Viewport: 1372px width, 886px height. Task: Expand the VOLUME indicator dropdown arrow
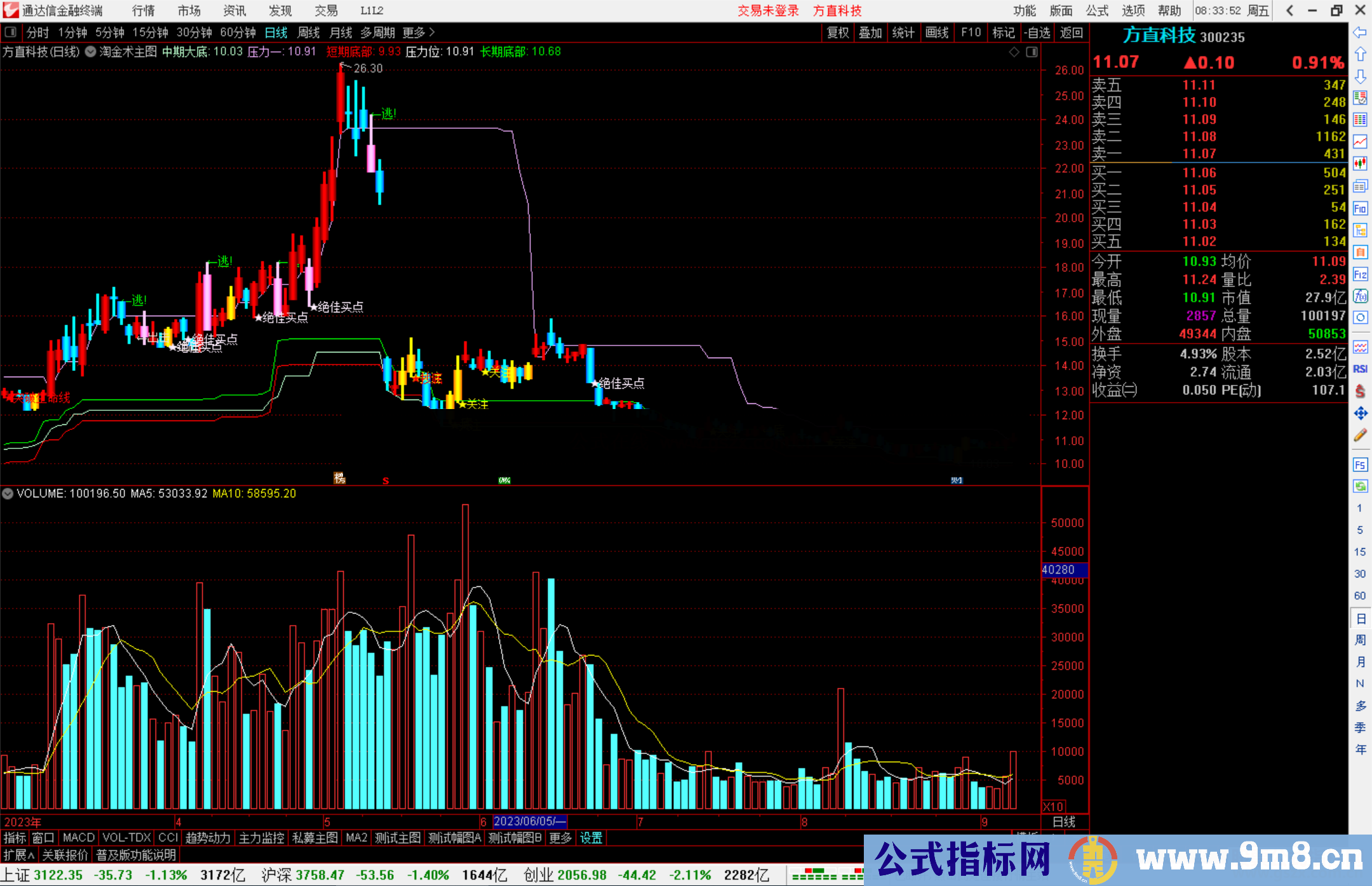tap(8, 493)
